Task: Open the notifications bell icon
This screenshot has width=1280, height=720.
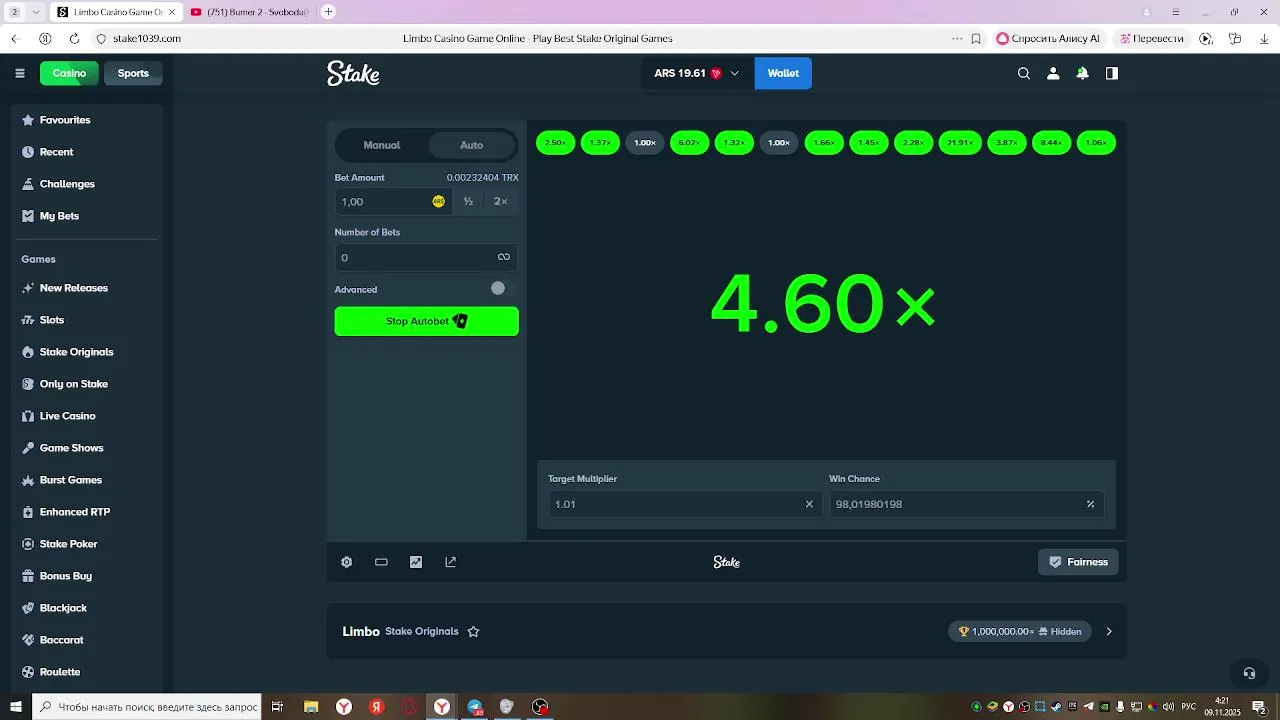Action: (x=1082, y=73)
